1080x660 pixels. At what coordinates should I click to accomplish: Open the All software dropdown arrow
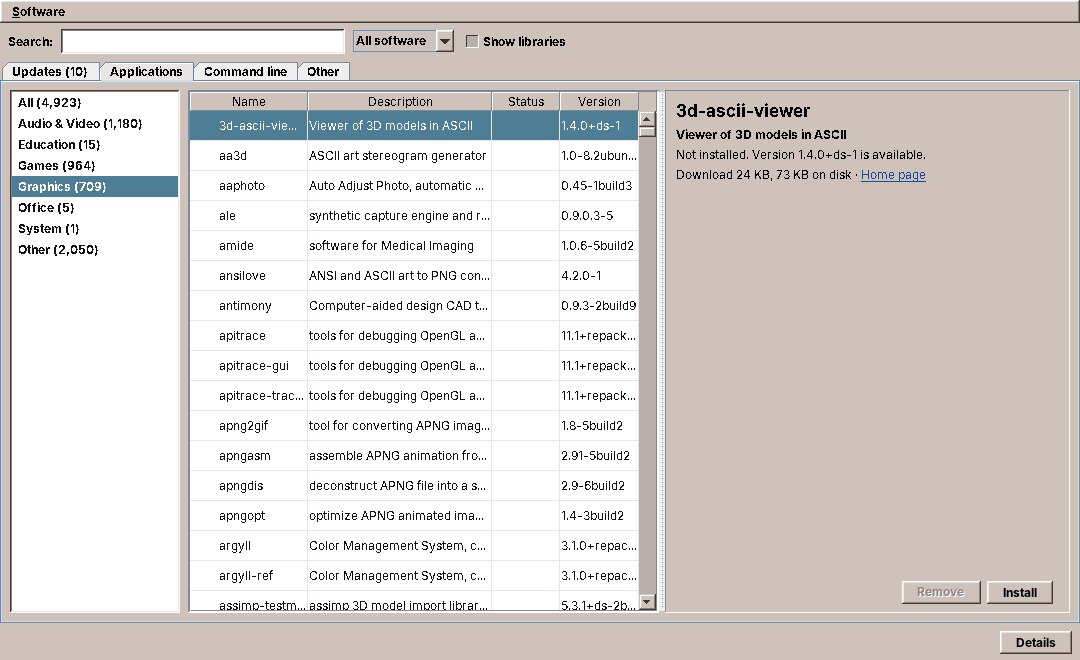445,41
